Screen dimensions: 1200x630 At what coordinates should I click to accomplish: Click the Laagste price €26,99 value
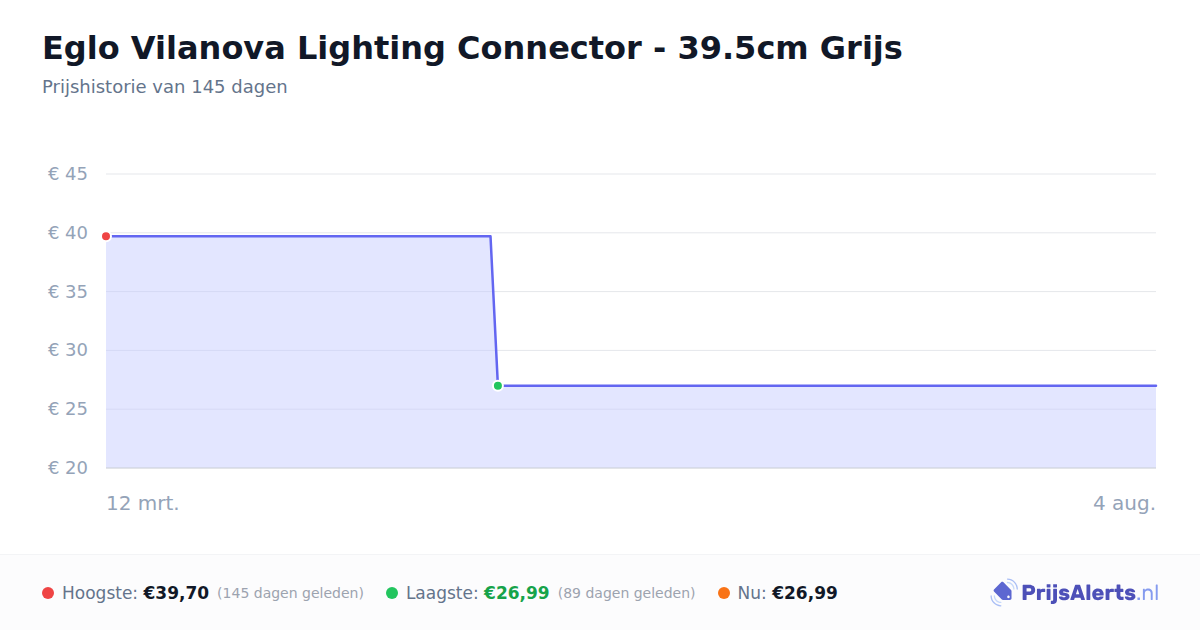point(516,593)
